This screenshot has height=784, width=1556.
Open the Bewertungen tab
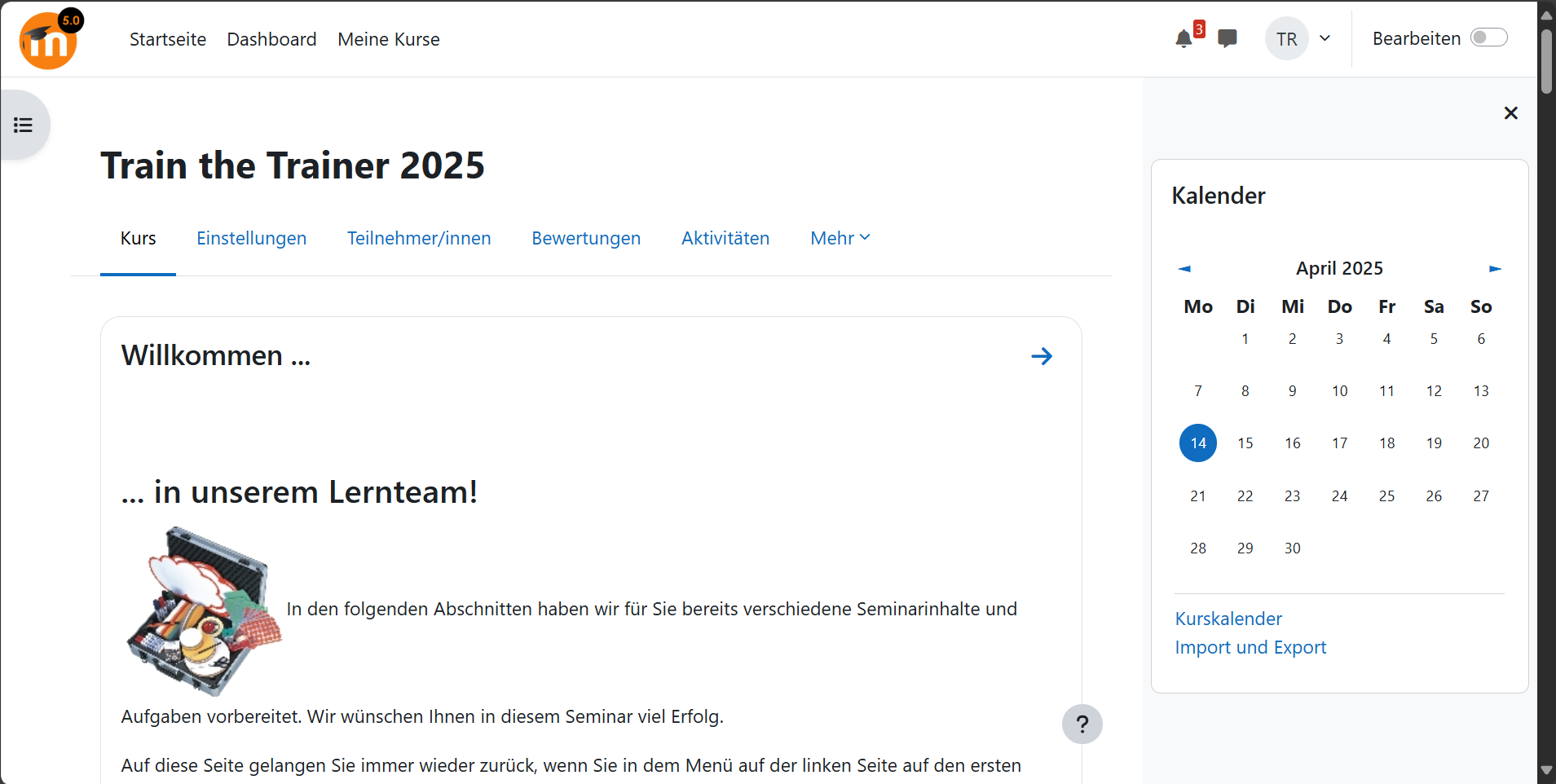coord(586,238)
